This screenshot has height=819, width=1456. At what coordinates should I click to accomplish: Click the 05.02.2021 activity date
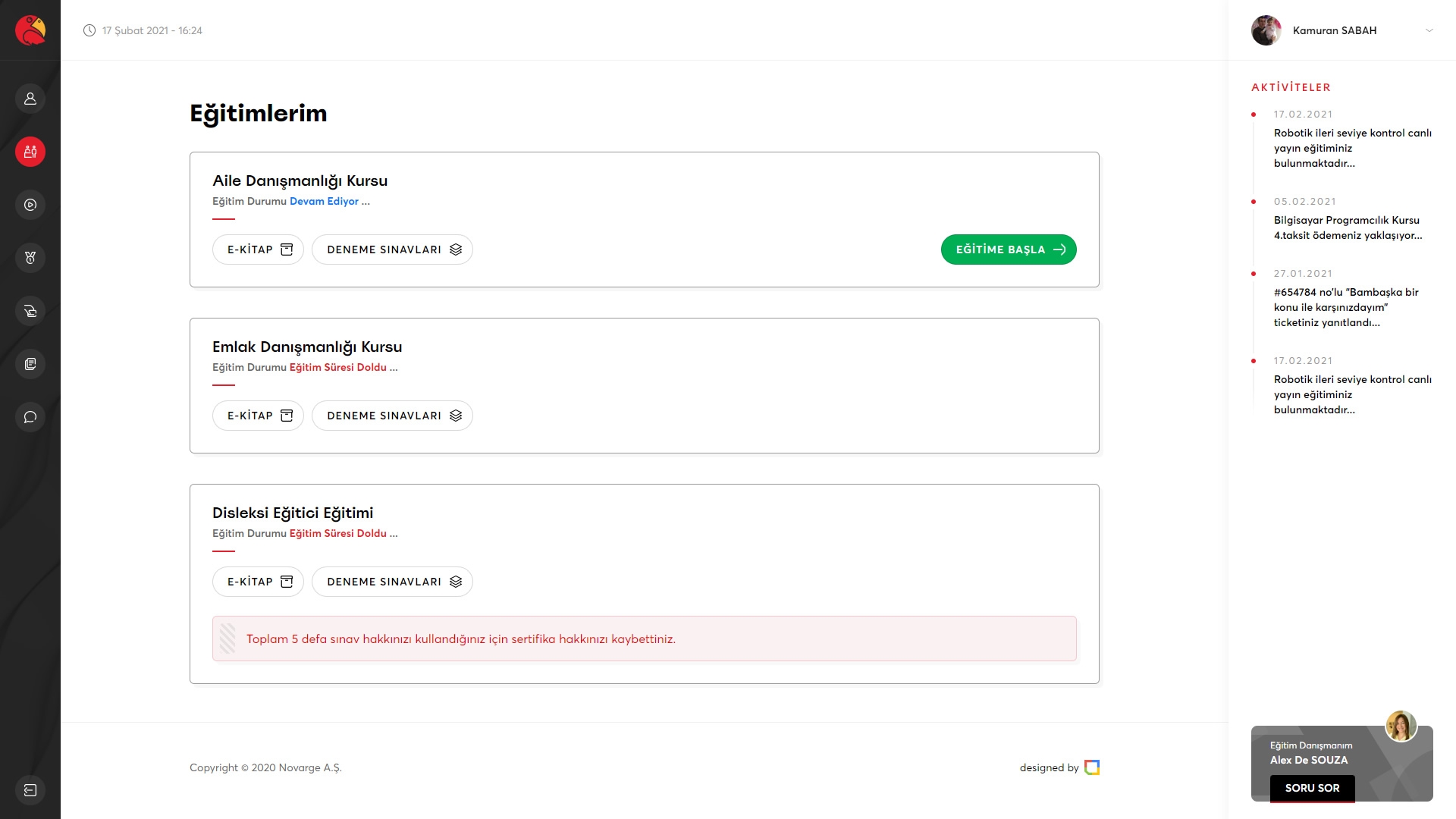1304,202
